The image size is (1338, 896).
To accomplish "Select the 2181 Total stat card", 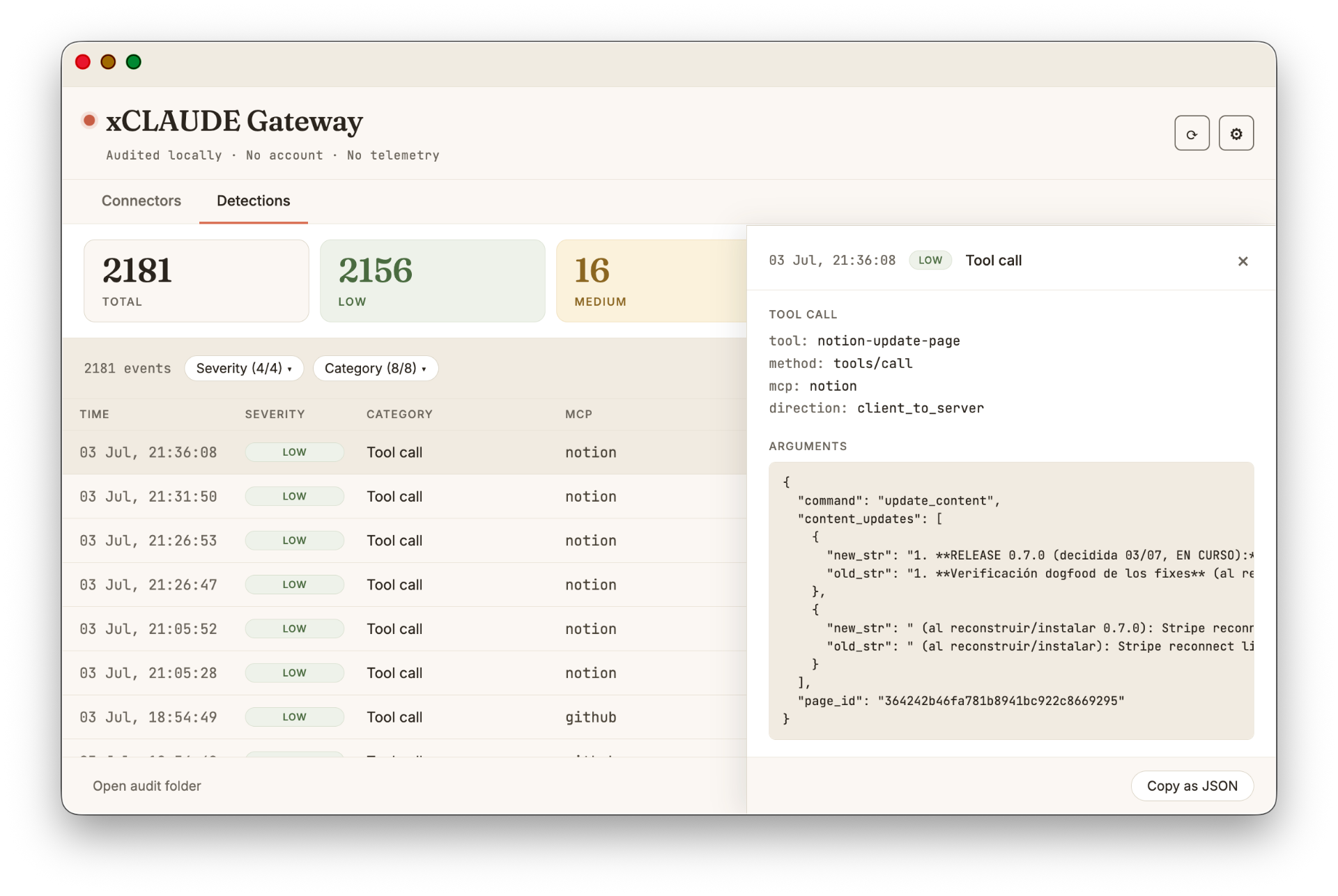I will tap(197, 281).
